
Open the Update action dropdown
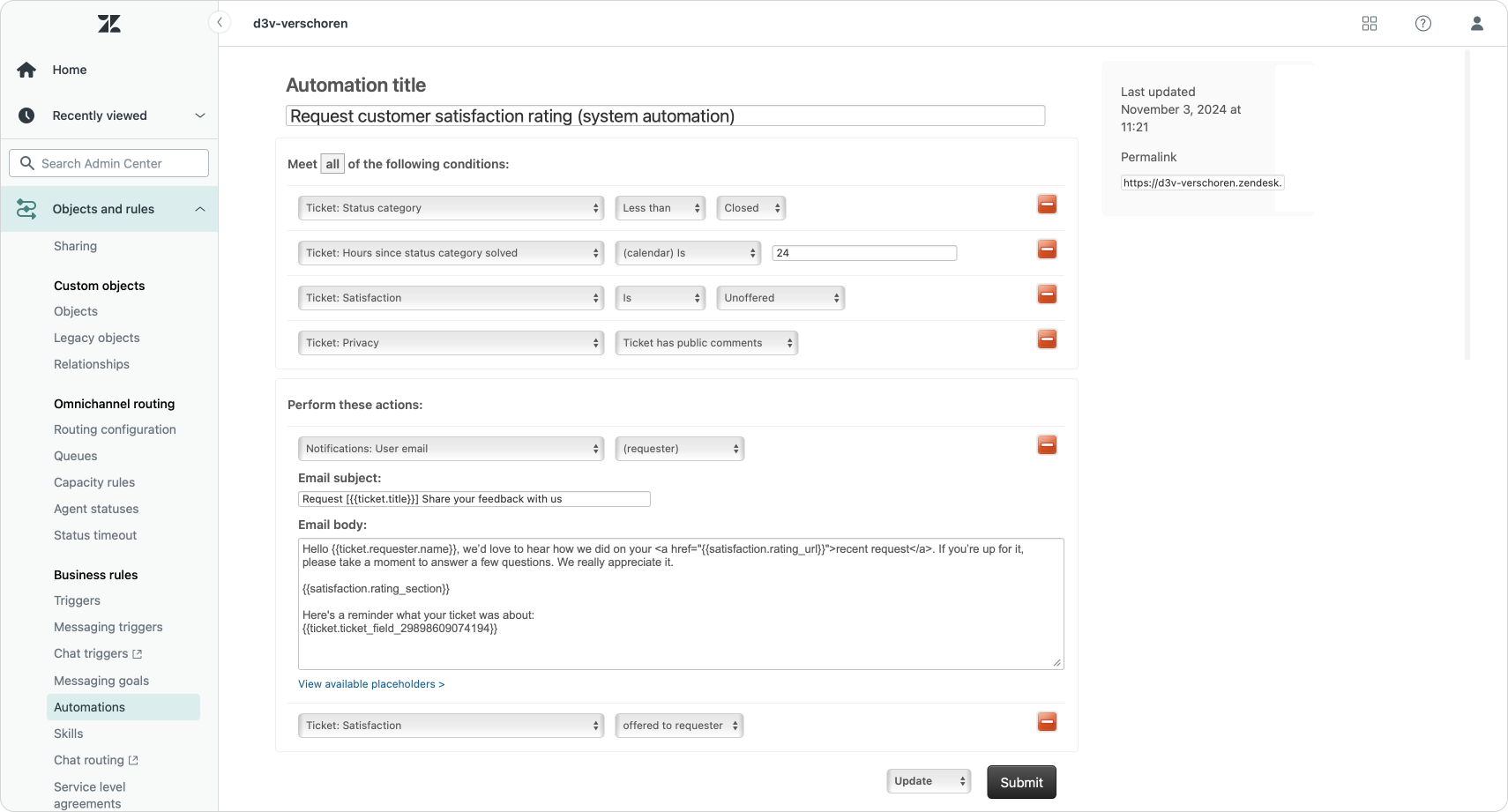coord(929,781)
